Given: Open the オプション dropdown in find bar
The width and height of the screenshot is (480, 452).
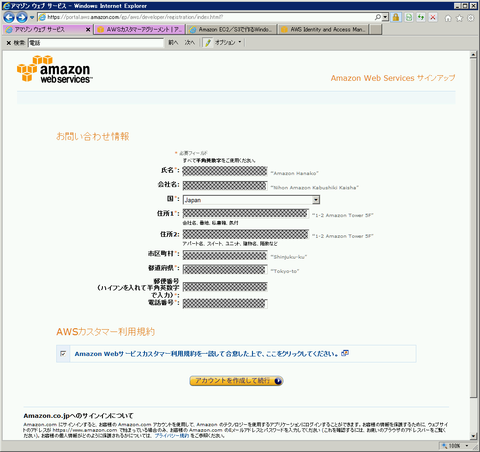Looking at the screenshot, I should coord(228,43).
